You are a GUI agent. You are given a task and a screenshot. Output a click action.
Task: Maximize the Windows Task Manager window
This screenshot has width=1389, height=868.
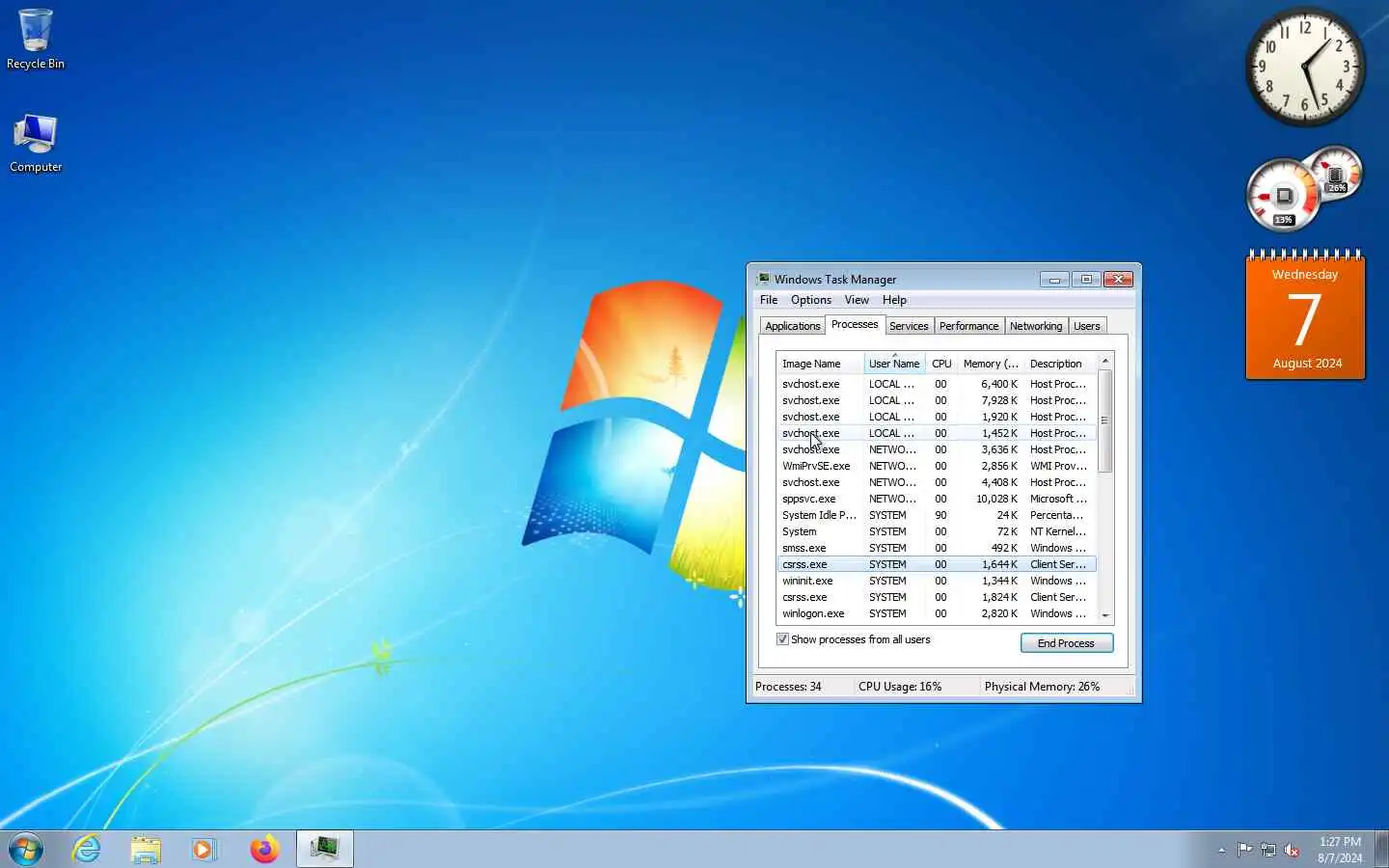tap(1086, 280)
